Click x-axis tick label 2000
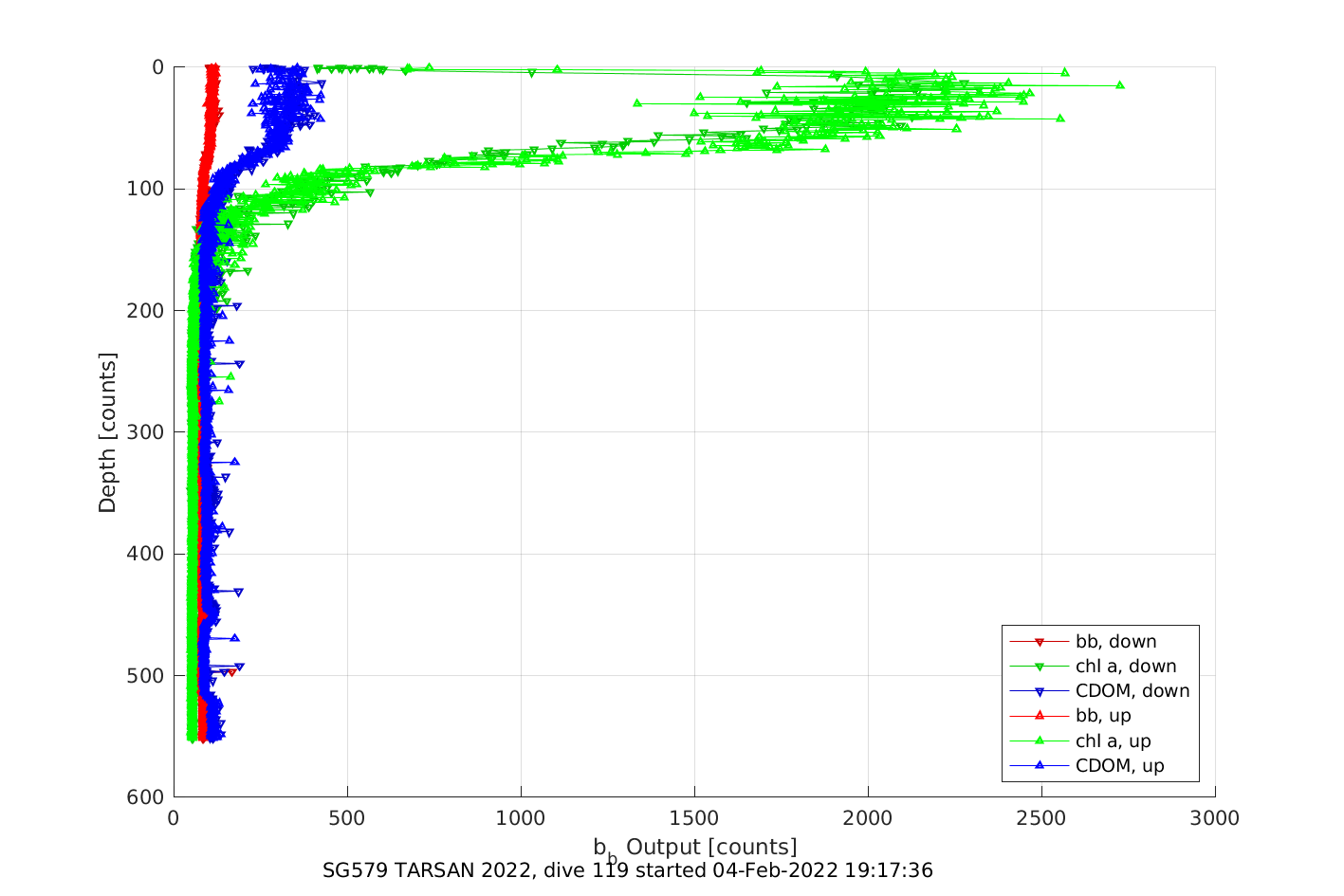1344x896 pixels. tap(868, 818)
